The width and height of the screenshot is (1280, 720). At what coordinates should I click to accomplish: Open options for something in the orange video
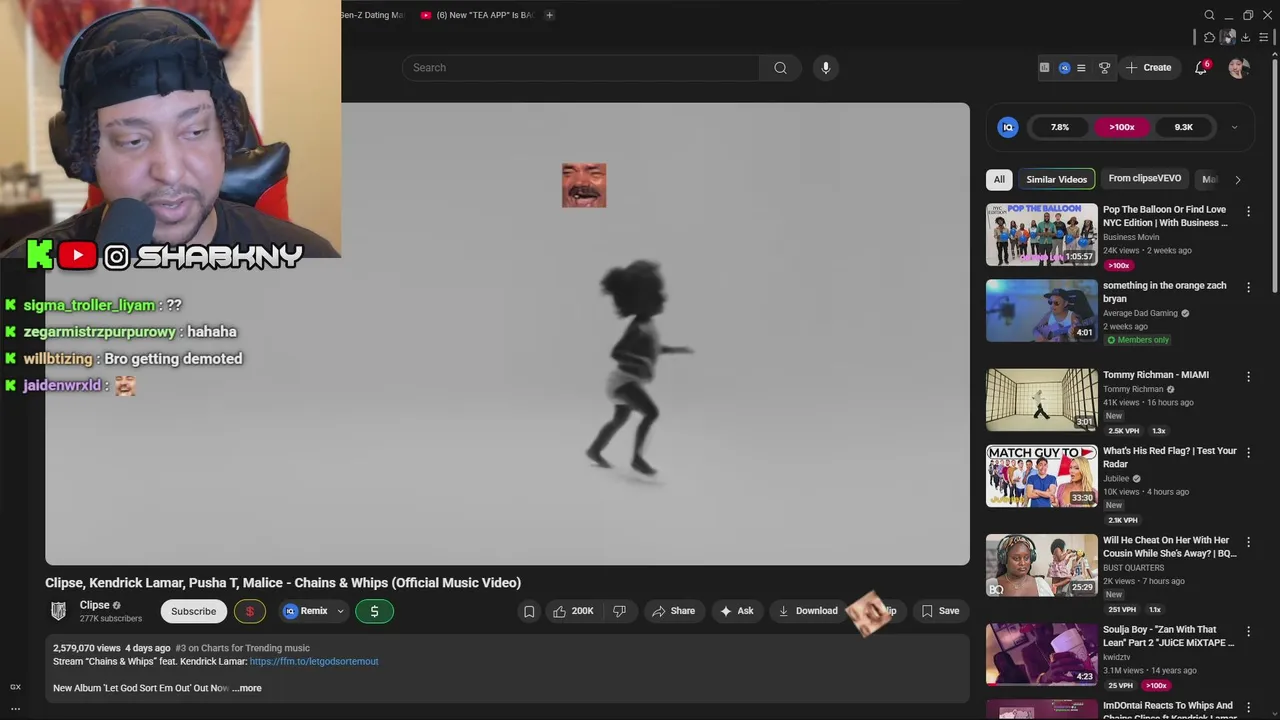(1248, 287)
